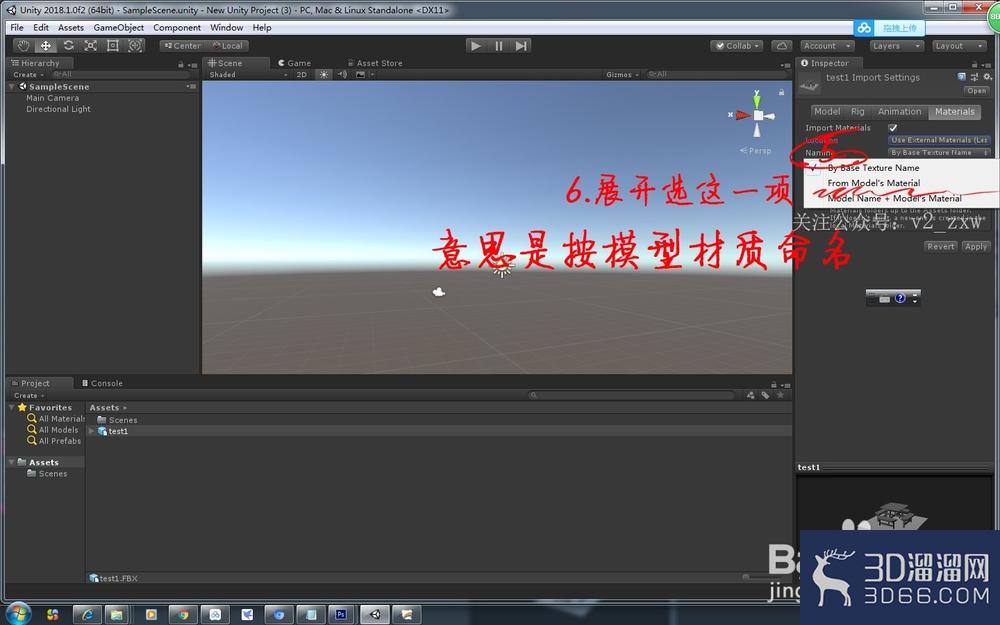1000x625 pixels.
Task: Click the Project search field
Action: point(631,395)
